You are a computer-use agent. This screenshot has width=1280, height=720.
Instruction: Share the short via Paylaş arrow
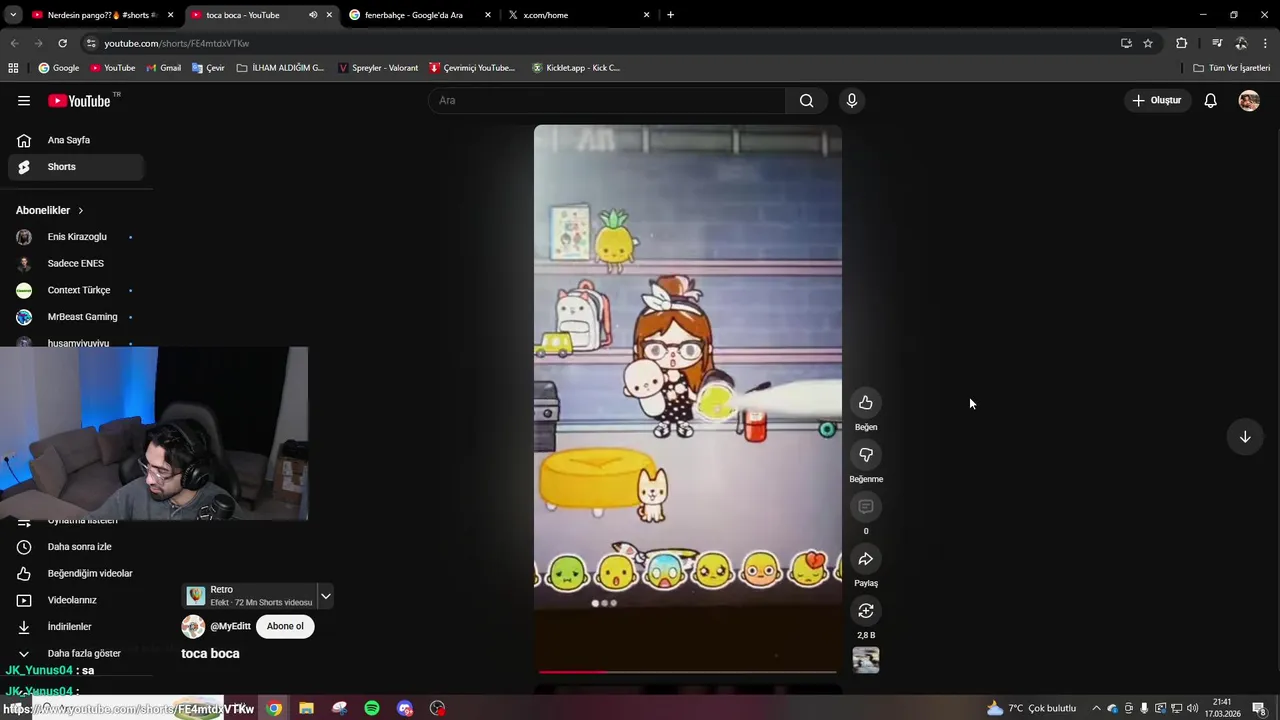pyautogui.click(x=866, y=559)
